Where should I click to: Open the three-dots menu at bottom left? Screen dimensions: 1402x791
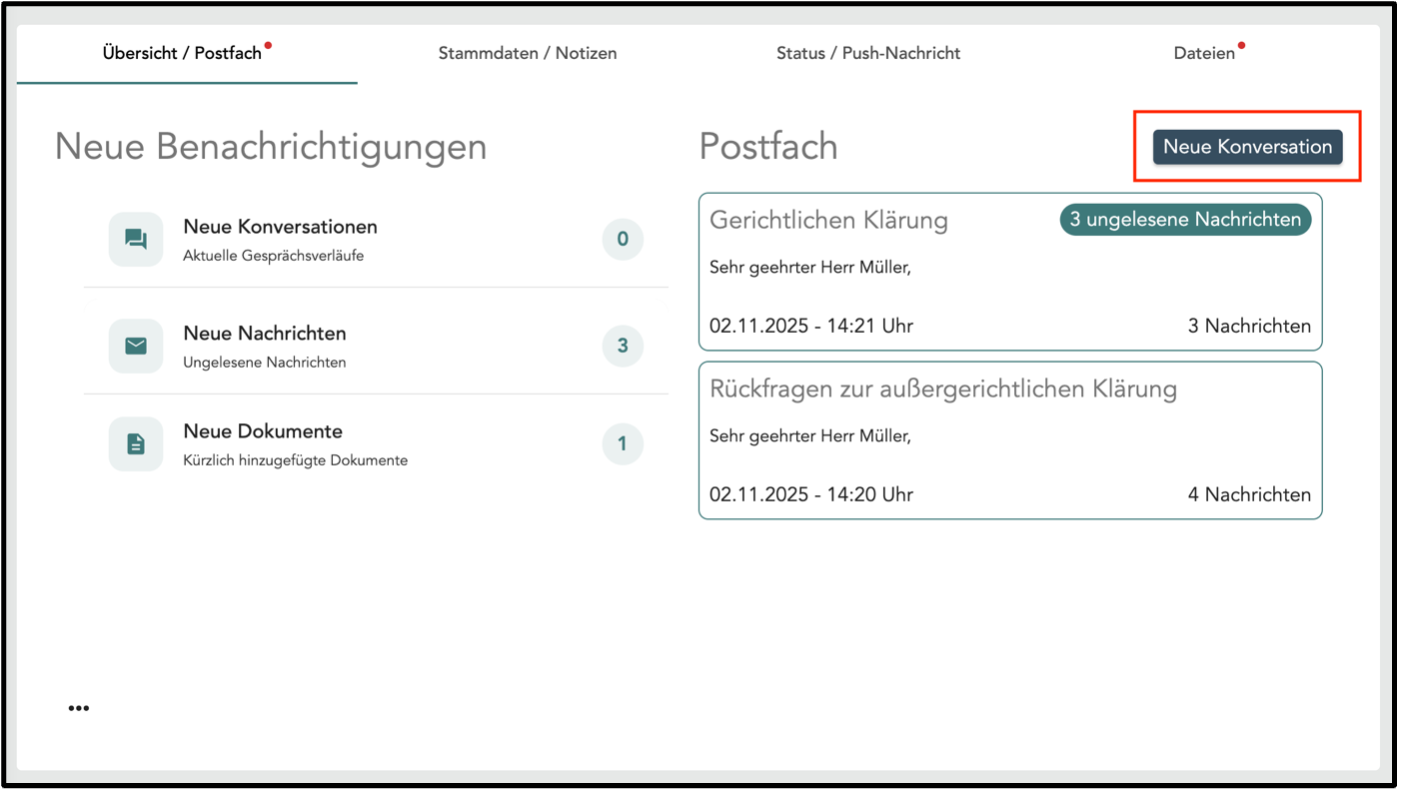pyautogui.click(x=79, y=708)
